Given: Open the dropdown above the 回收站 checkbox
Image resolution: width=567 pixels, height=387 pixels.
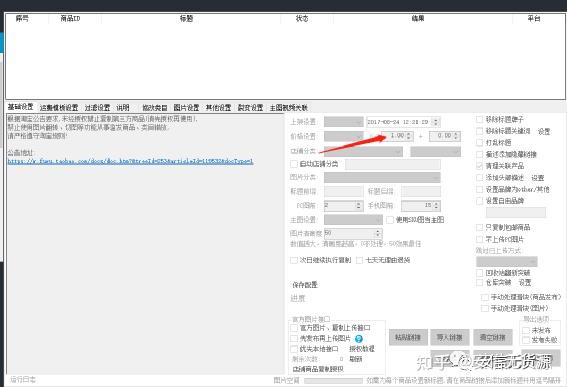Looking at the screenshot, I should [507, 261].
